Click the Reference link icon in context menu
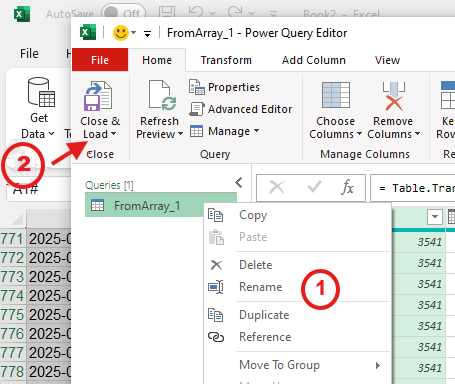This screenshot has width=455, height=384. click(x=216, y=337)
